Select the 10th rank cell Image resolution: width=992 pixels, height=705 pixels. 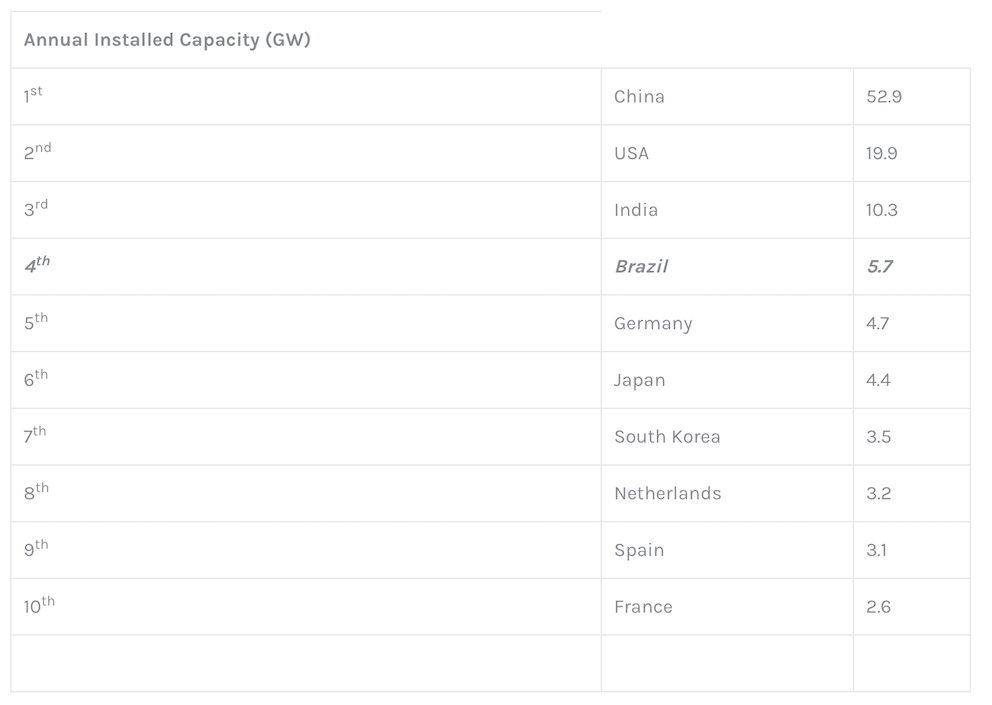tap(39, 606)
